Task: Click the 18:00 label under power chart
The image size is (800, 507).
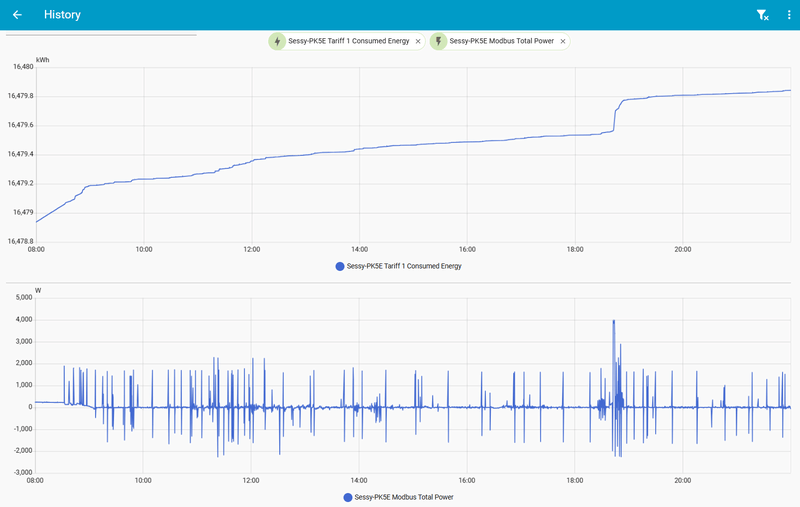Action: click(x=574, y=480)
